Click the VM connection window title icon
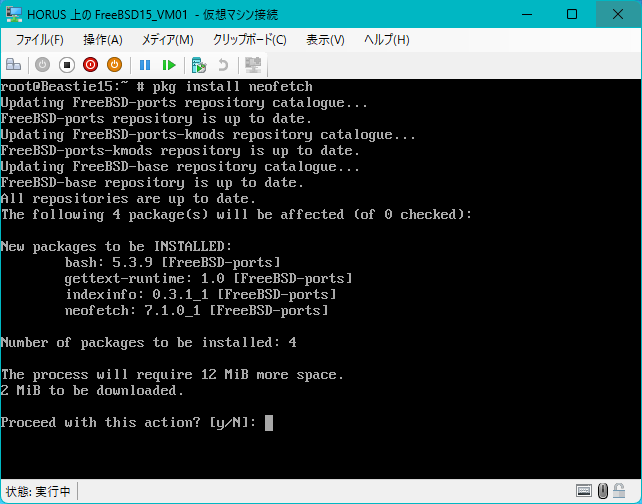The image size is (642, 504). tap(14, 14)
